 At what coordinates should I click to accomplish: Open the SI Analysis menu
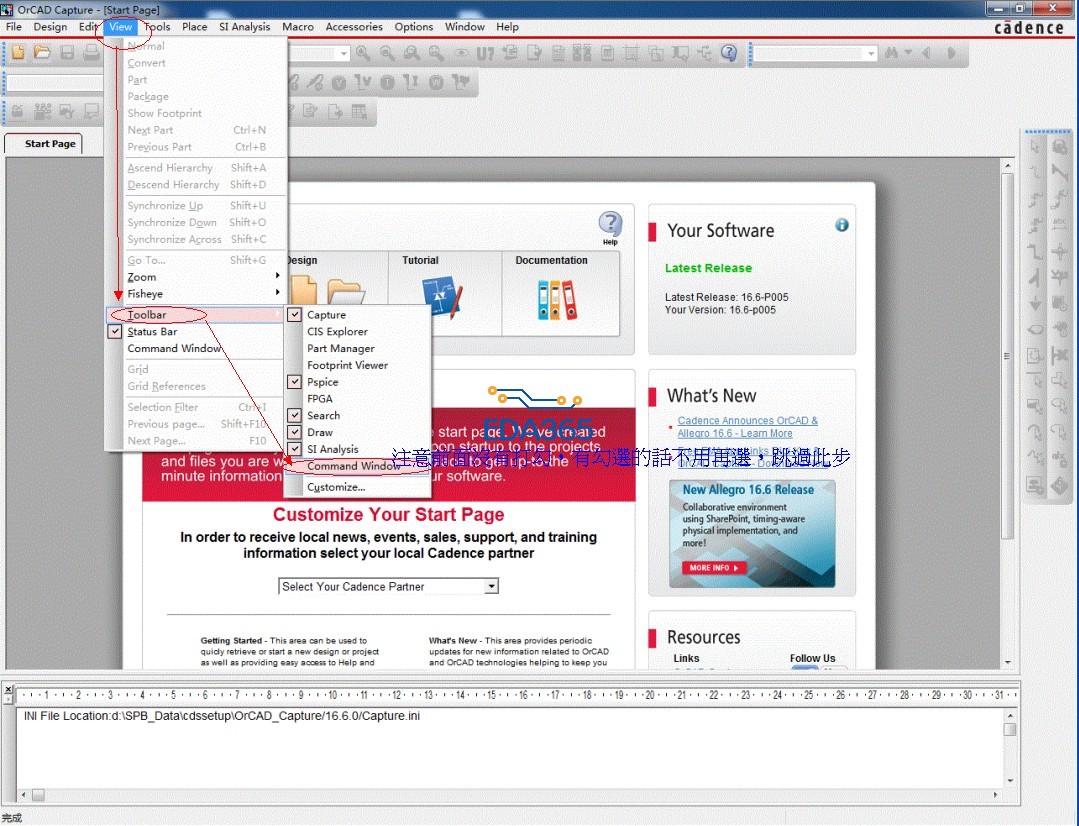coord(244,27)
